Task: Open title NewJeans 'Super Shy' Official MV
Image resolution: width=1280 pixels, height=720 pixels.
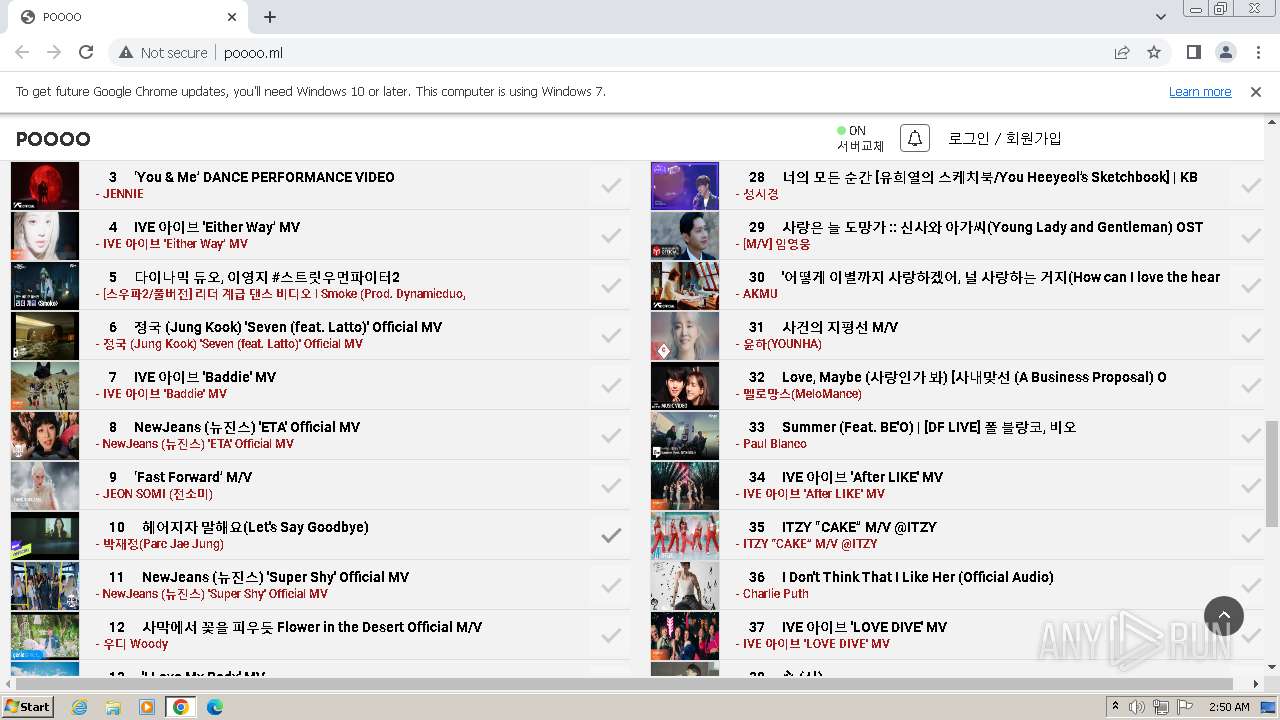Action: tap(275, 577)
